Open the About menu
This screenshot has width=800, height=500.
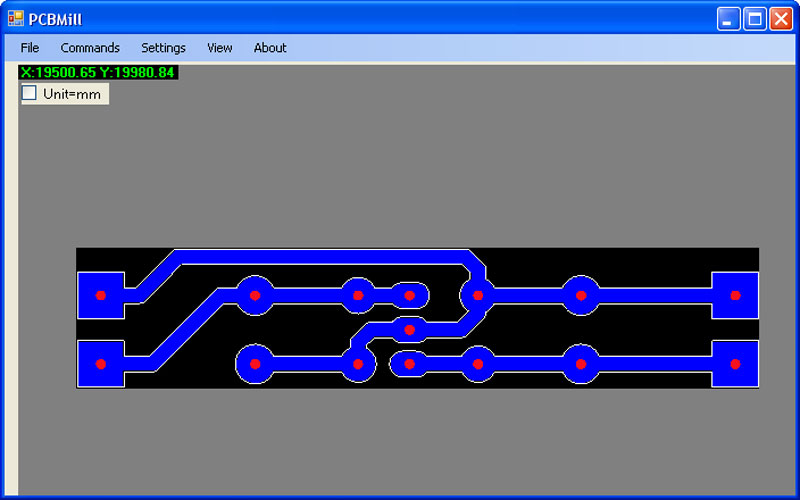click(x=270, y=48)
